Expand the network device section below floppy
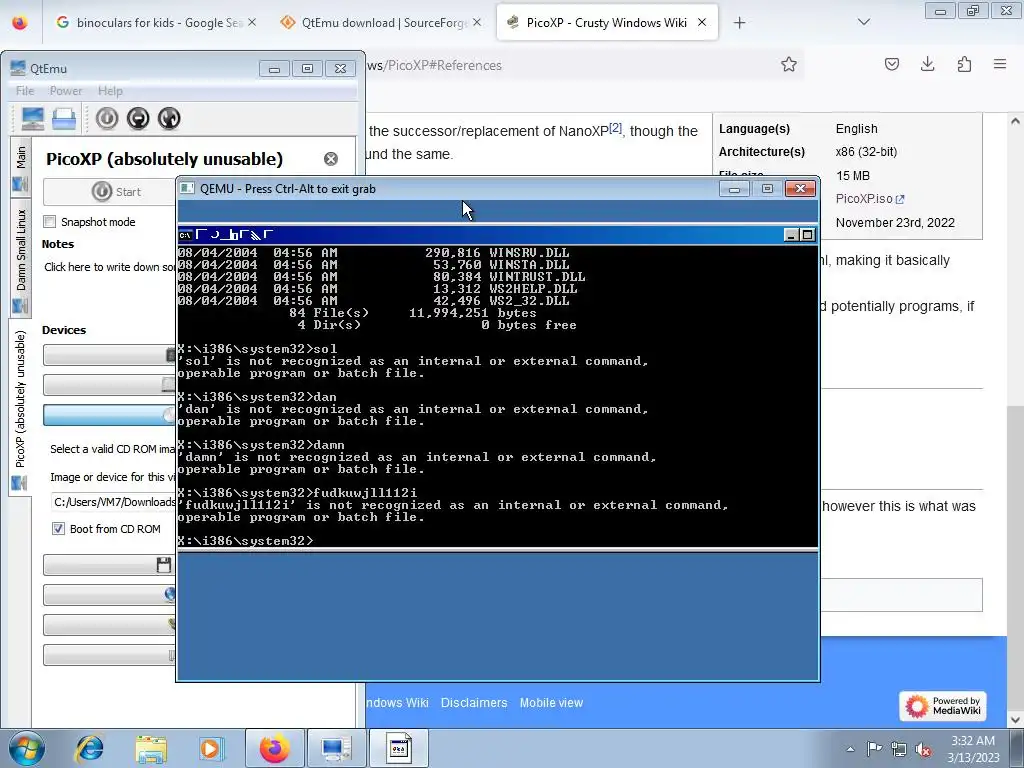The height and width of the screenshot is (768, 1024). pos(110,595)
